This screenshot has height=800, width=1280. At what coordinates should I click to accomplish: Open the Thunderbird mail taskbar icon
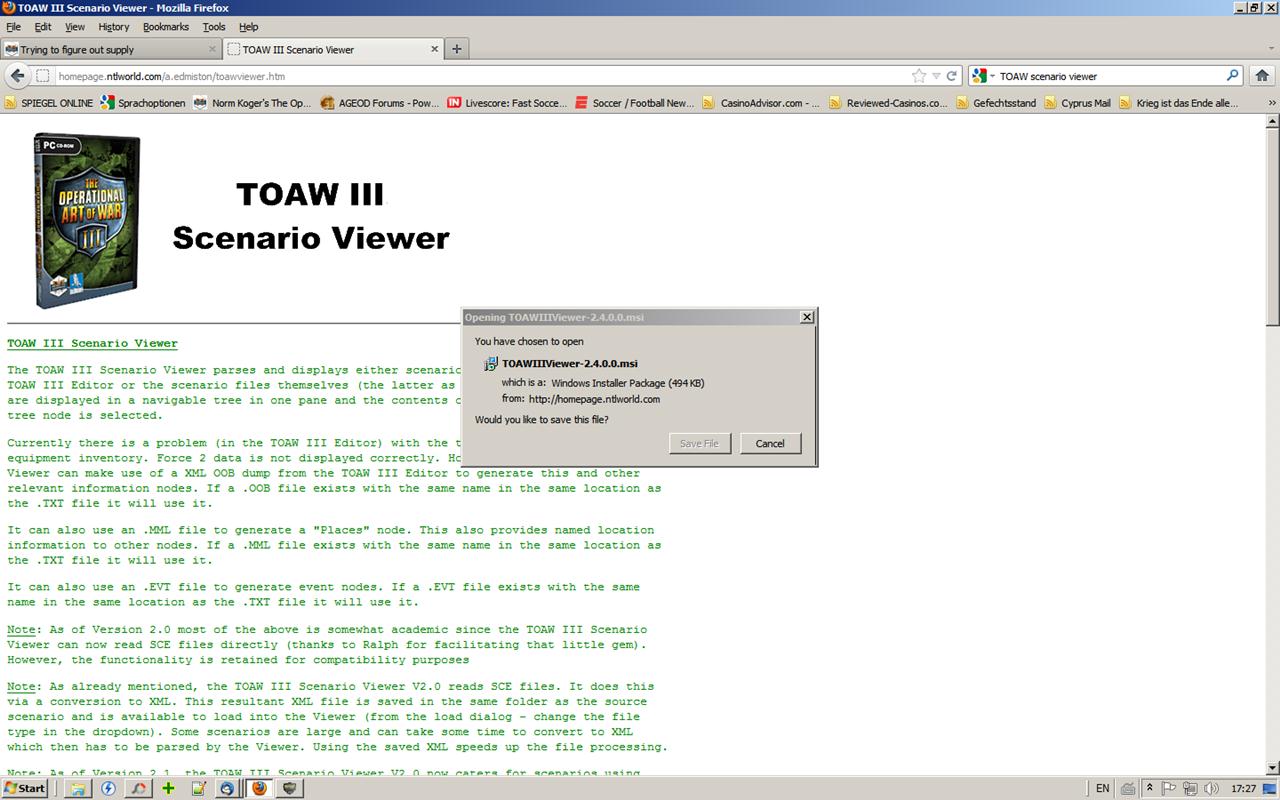pos(228,788)
